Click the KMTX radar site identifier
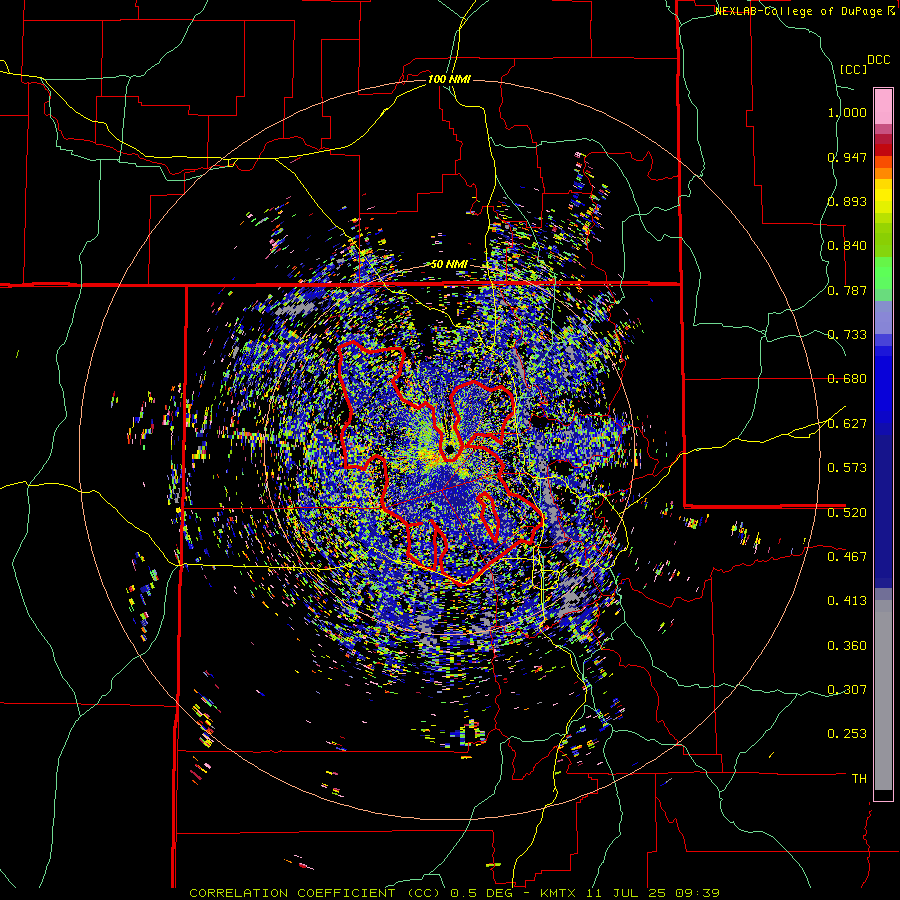Image resolution: width=900 pixels, height=900 pixels. click(560, 893)
